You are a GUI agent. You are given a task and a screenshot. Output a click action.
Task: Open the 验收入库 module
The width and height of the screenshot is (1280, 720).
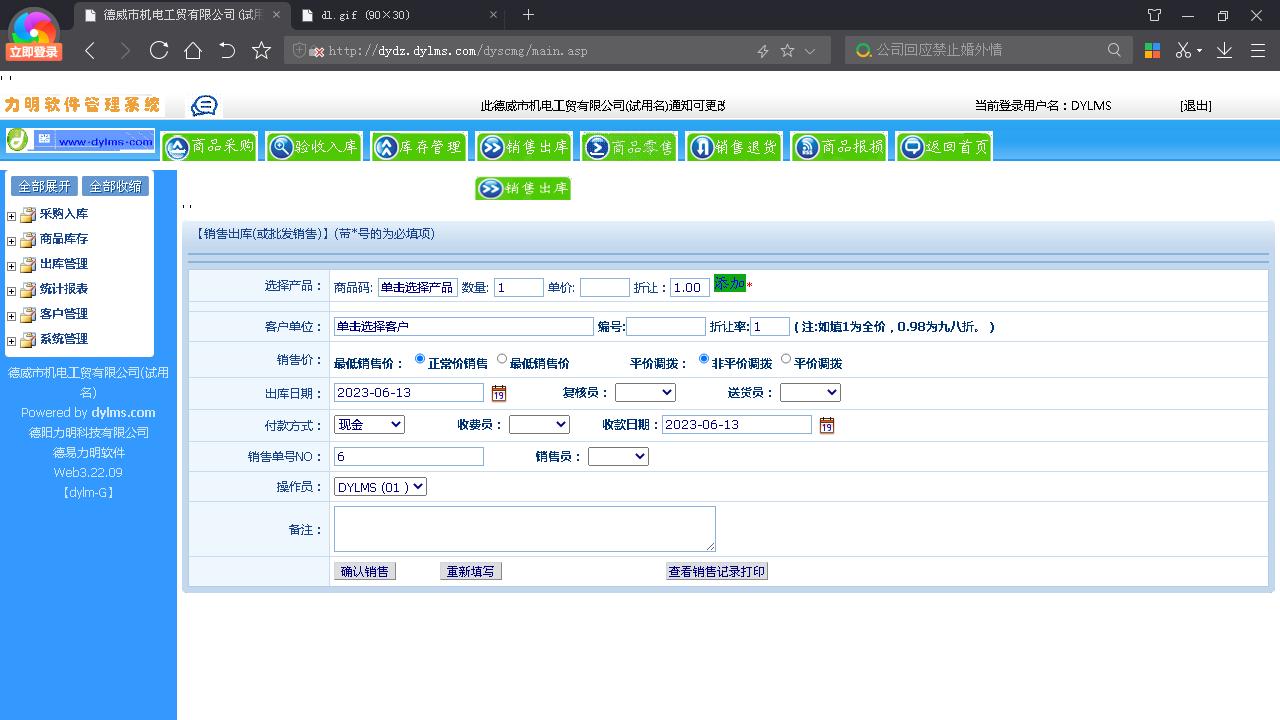tap(313, 145)
